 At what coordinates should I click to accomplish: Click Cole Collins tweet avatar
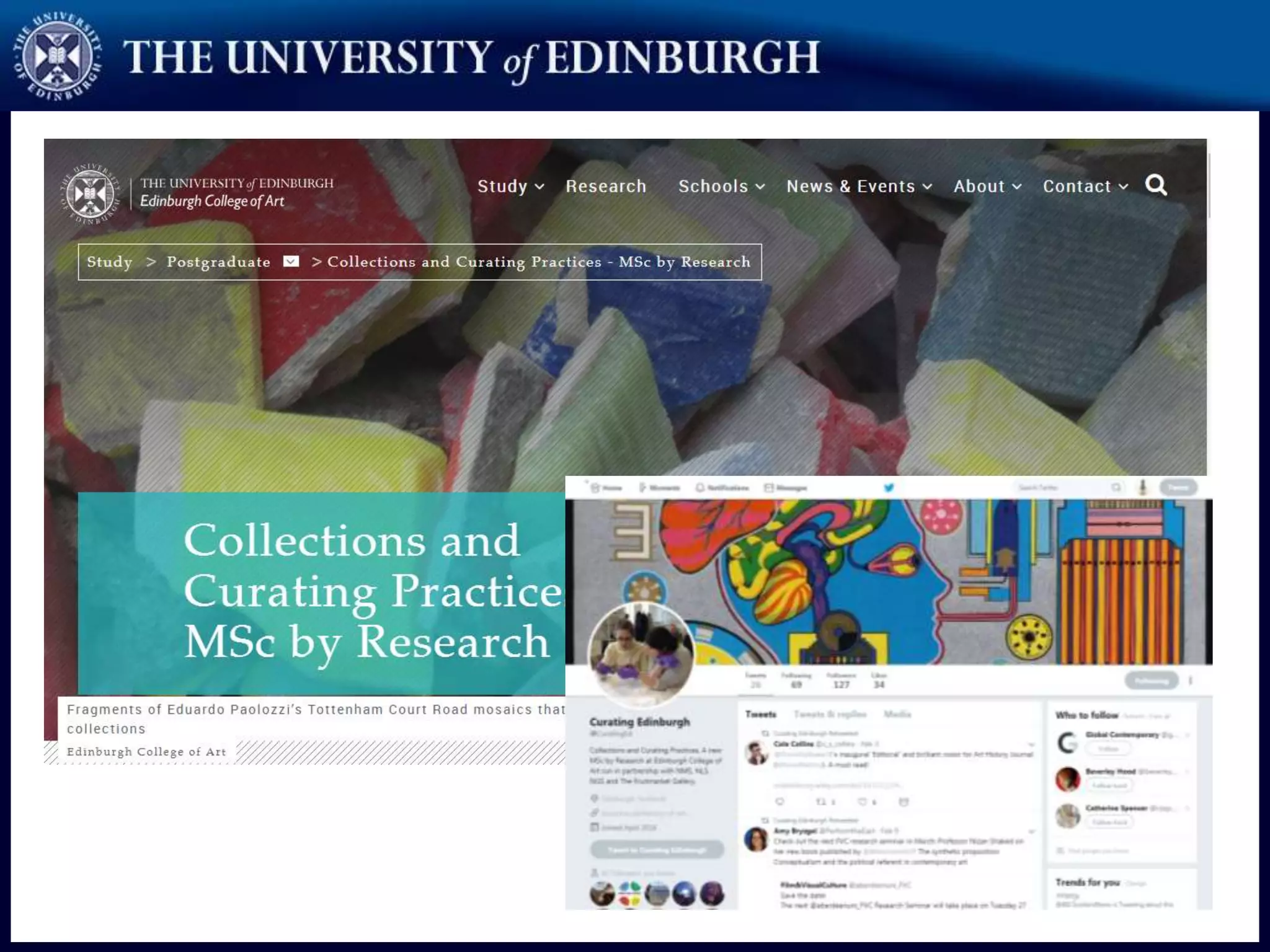(757, 753)
